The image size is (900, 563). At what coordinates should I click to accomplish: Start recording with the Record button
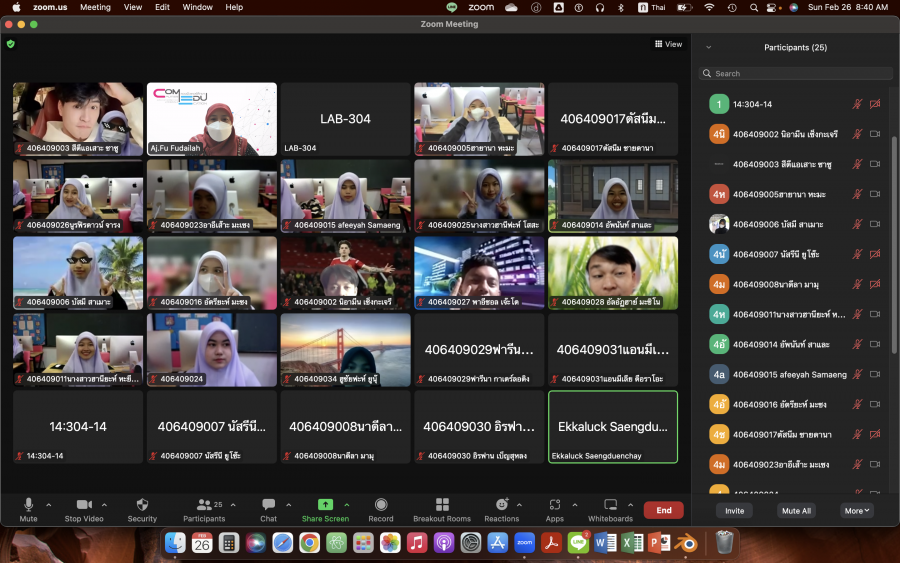pyautogui.click(x=380, y=505)
